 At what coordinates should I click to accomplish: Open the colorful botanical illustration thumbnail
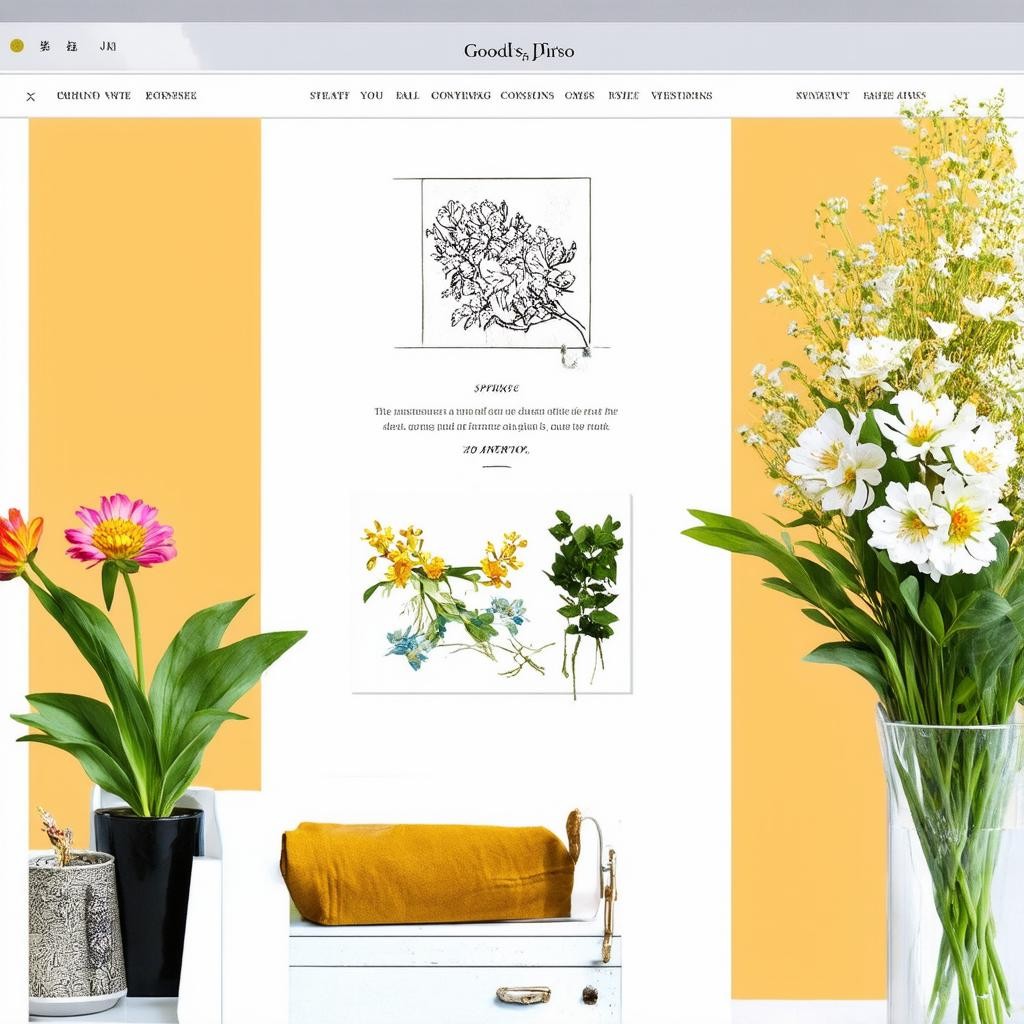coord(491,593)
